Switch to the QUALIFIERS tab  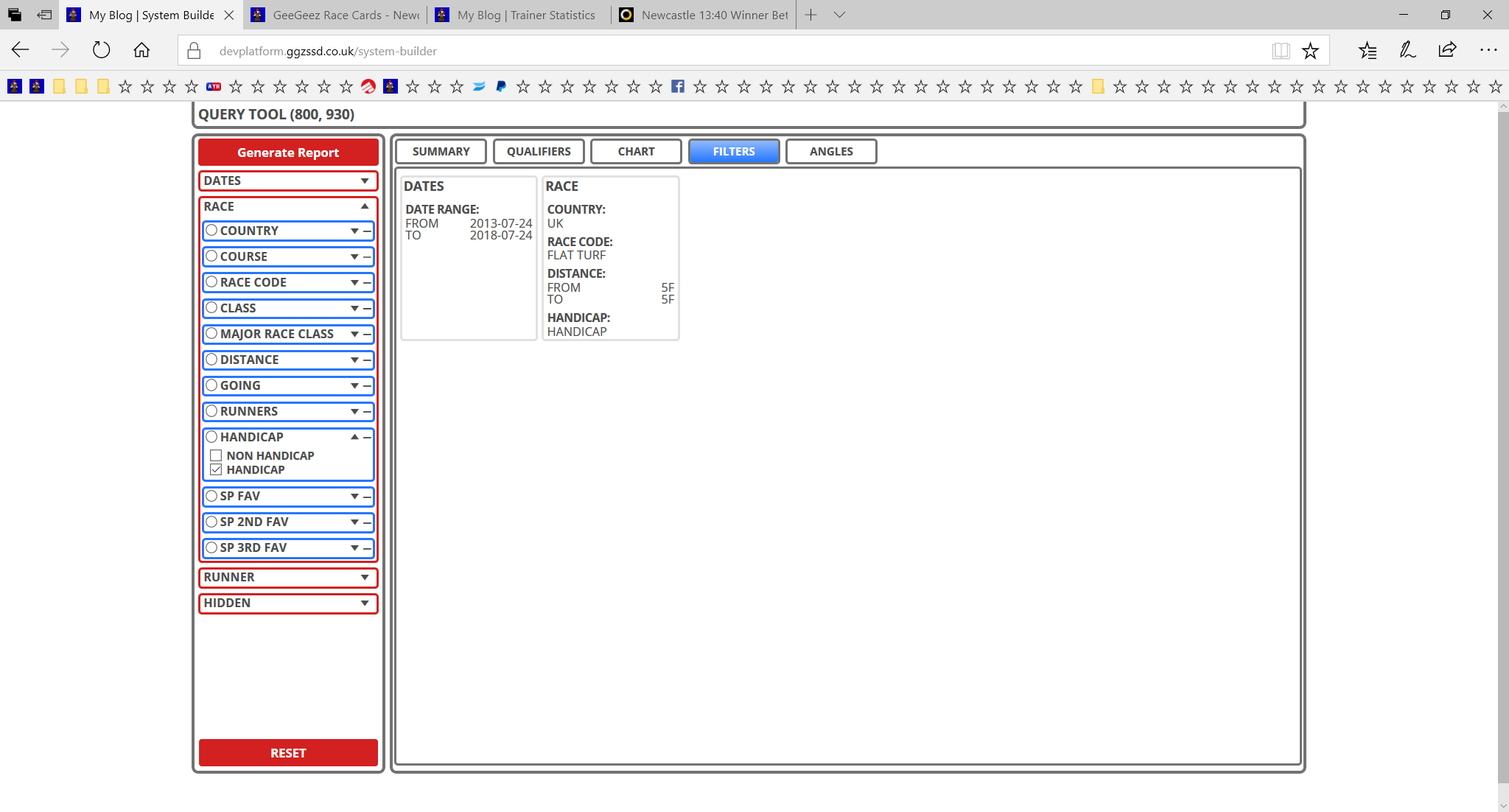point(539,151)
